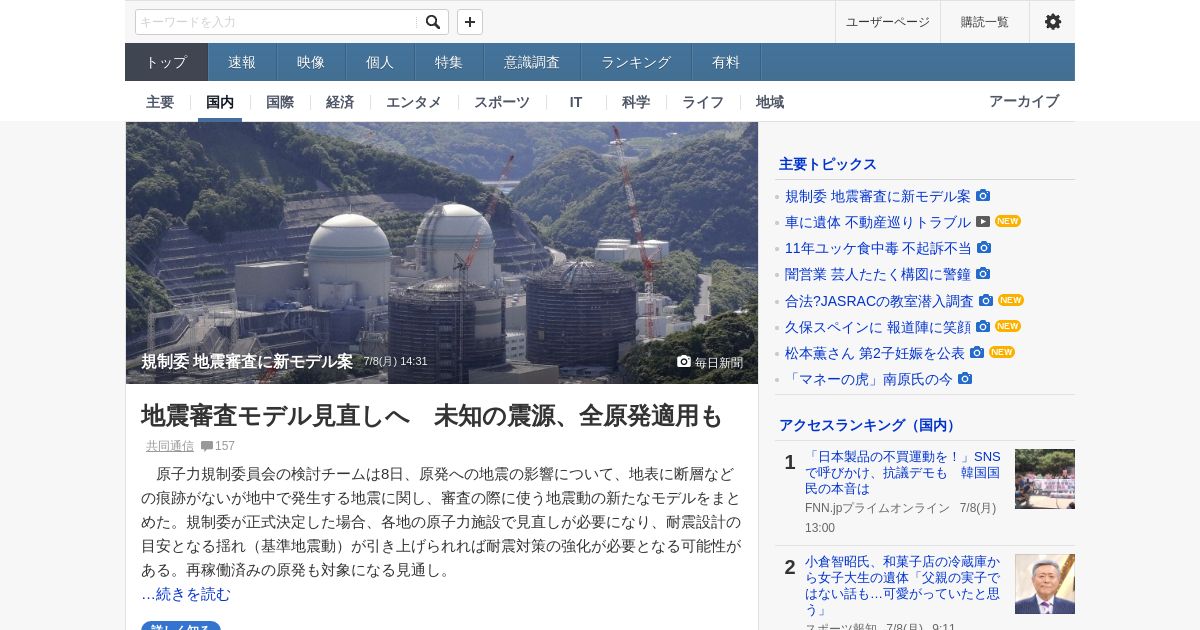Click video icon next to 車に遺体 topic
The image size is (1200, 630).
983,221
